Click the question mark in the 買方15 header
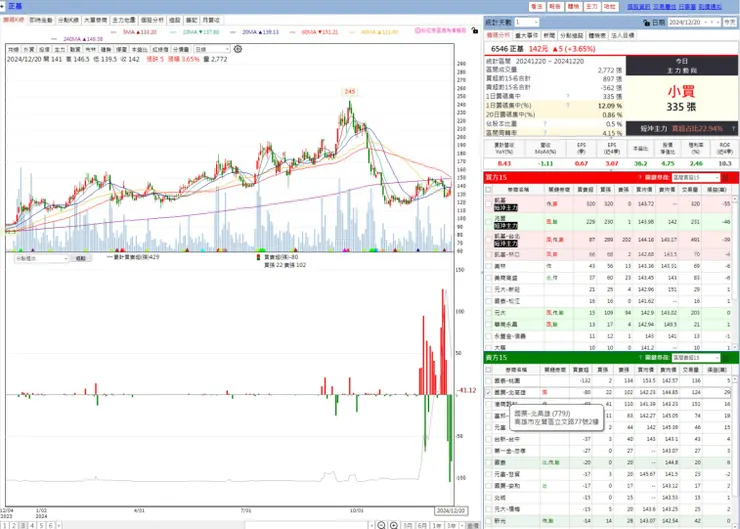Viewport: 740px width, 529px height. (640, 177)
